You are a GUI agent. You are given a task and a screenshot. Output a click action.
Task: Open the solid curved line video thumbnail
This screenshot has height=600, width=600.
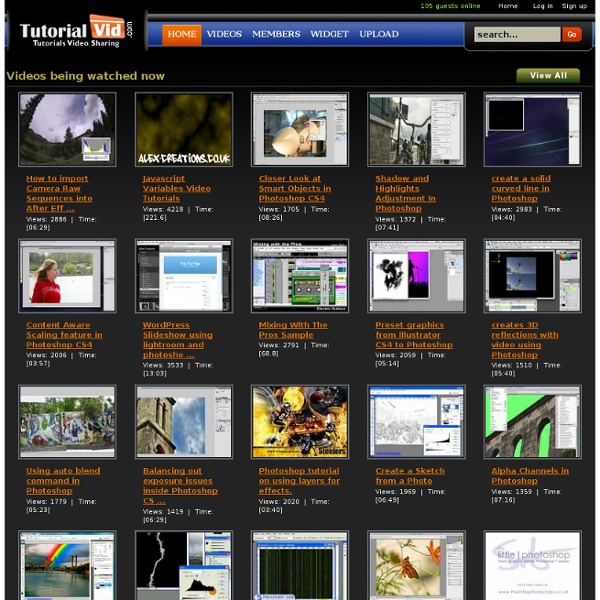[x=532, y=129]
